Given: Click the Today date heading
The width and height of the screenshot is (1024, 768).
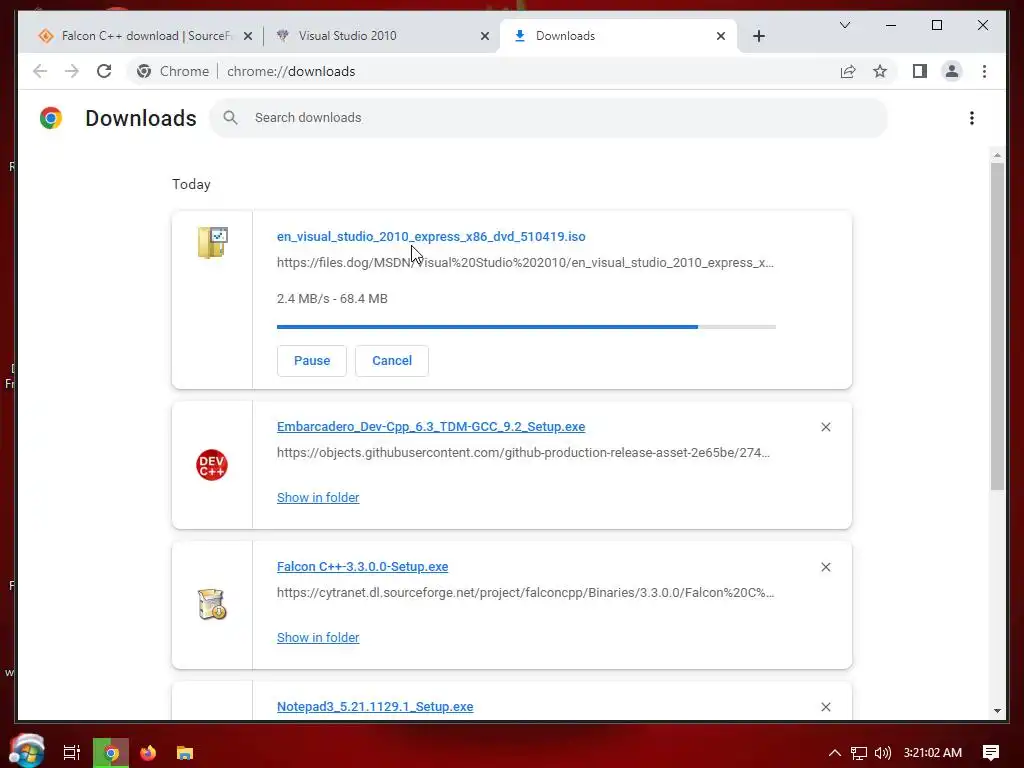Looking at the screenshot, I should coord(191,184).
